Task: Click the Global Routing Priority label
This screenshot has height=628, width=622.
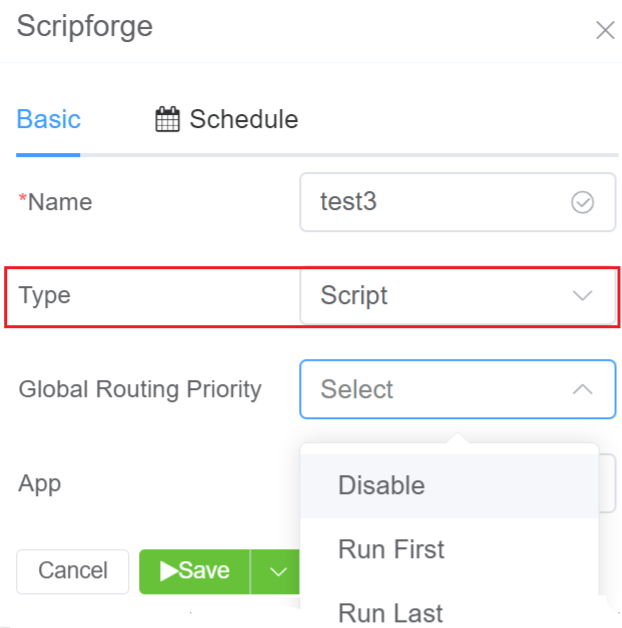Action: point(140,389)
